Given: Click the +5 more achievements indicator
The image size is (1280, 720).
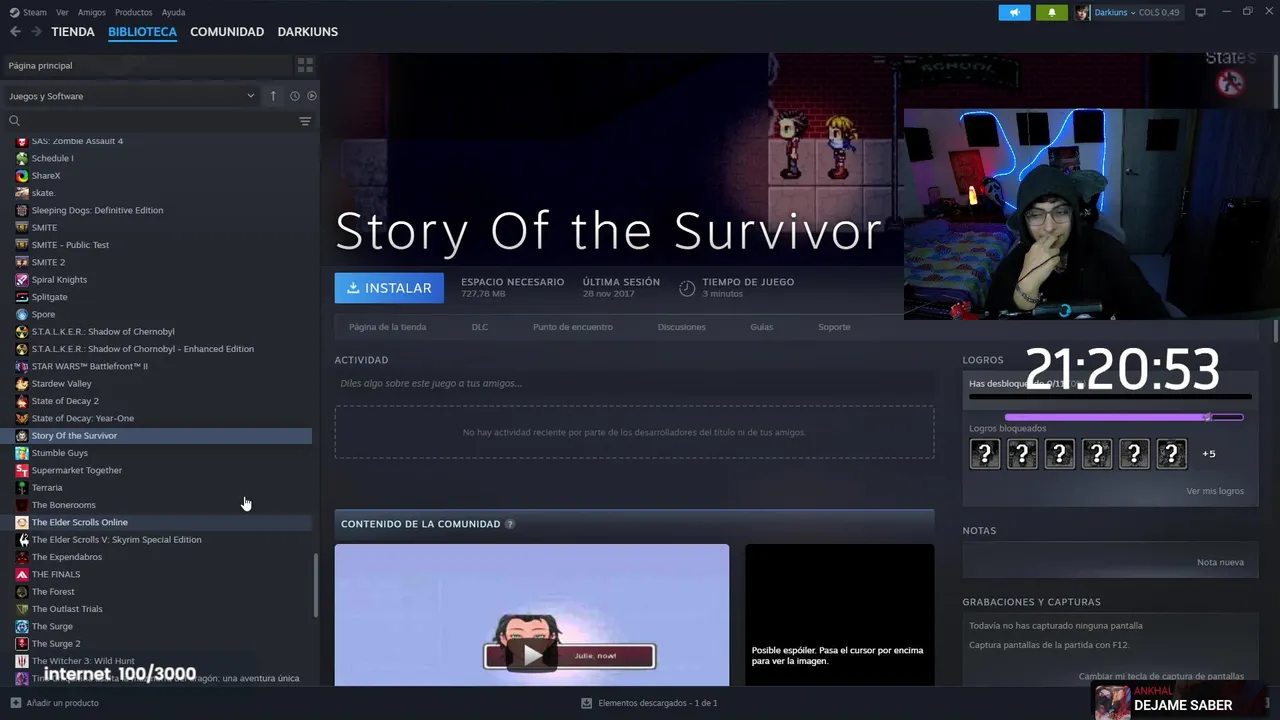Looking at the screenshot, I should 1209,454.
